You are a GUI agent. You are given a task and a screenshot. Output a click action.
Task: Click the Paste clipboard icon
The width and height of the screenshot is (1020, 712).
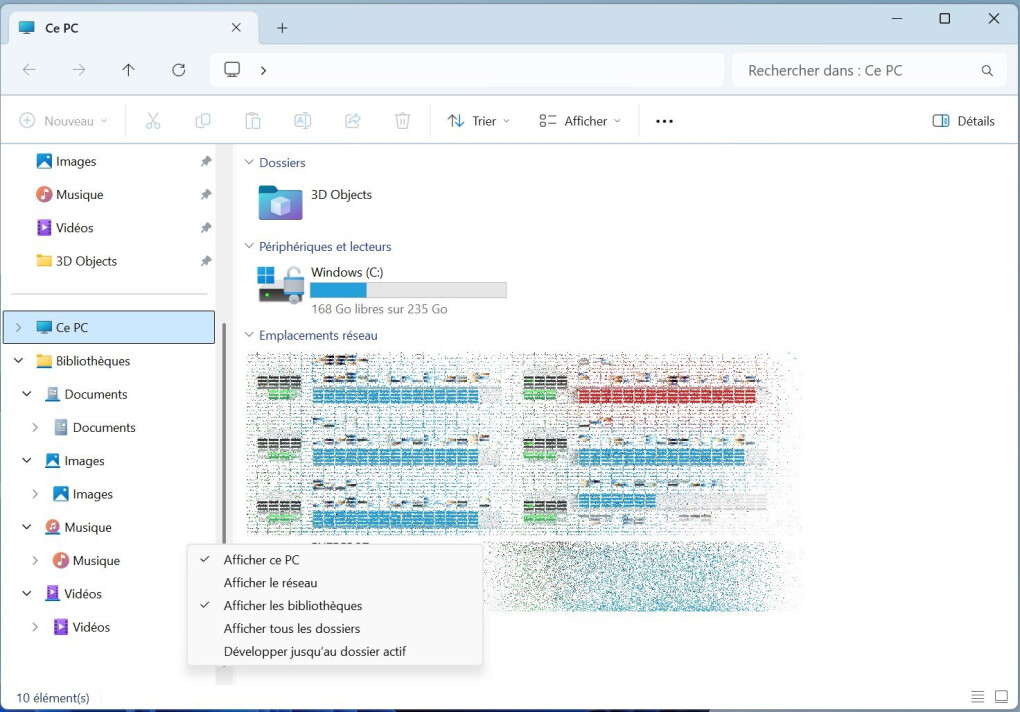253,121
